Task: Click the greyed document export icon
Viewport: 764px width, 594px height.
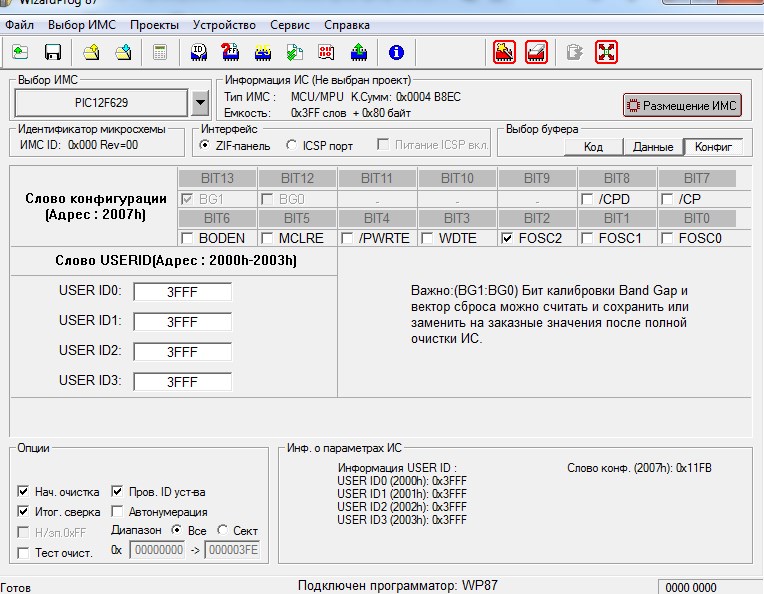Action: (x=574, y=52)
